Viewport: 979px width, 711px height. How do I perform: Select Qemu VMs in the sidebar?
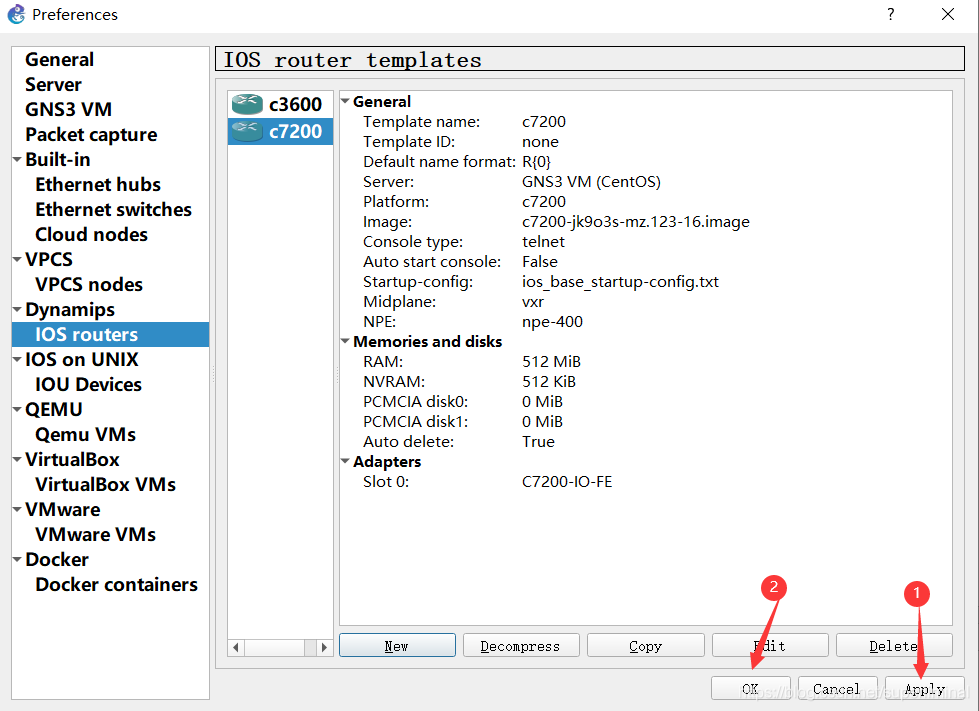86,434
